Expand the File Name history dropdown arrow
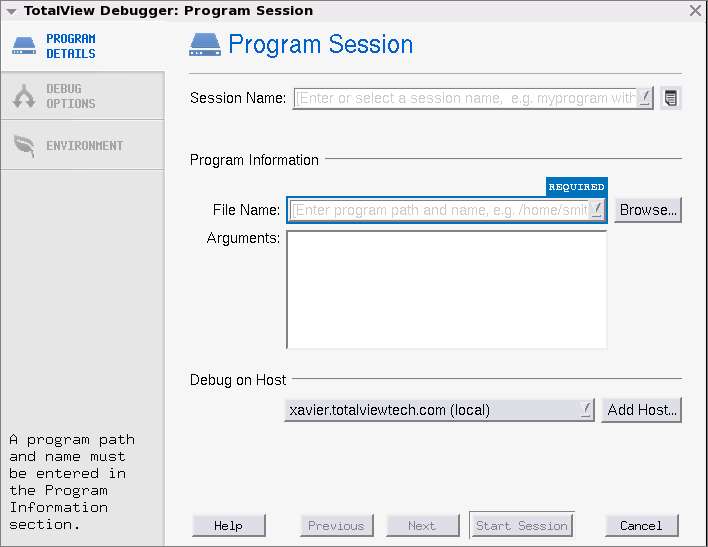708x547 pixels. point(597,210)
